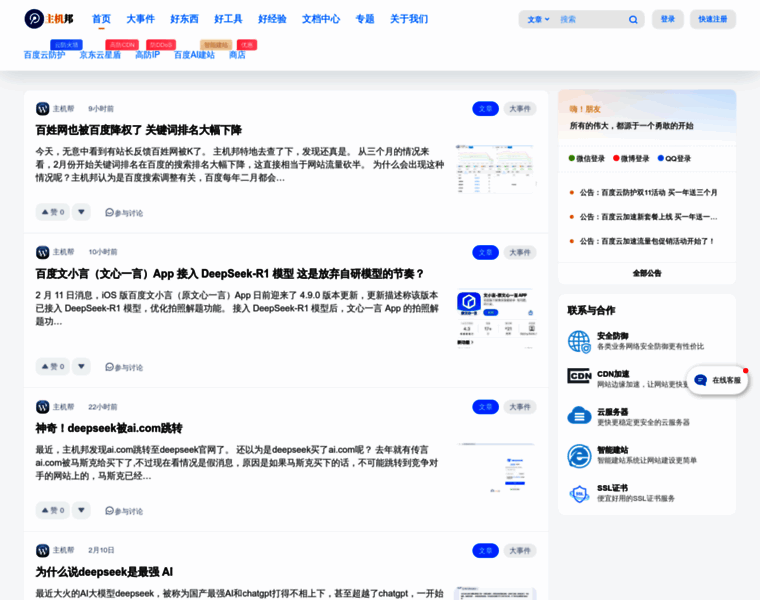Viewport: 760px width, 600px height.
Task: Choose QQ登录 option
Action: pyautogui.click(x=674, y=158)
